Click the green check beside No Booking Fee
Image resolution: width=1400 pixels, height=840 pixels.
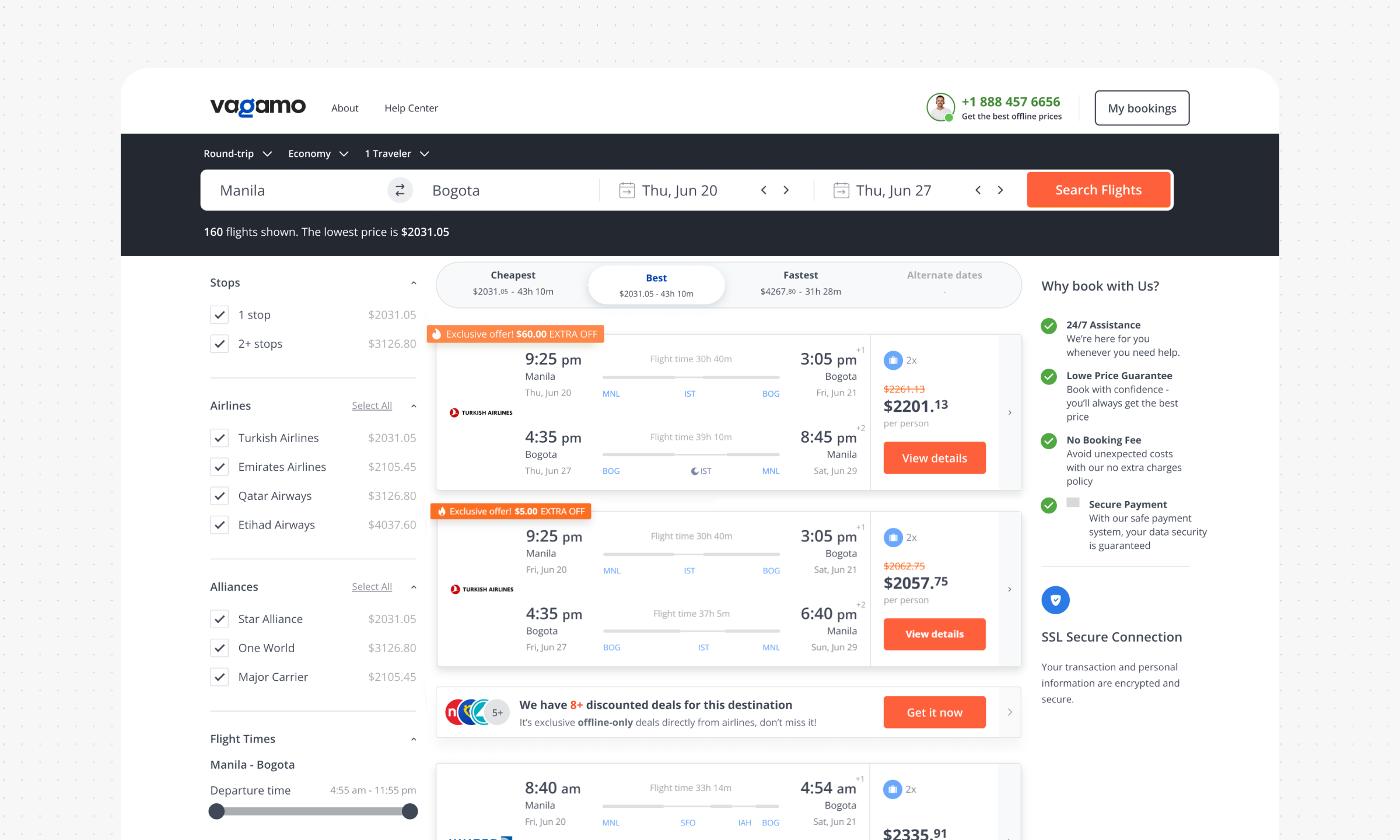coord(1049,440)
